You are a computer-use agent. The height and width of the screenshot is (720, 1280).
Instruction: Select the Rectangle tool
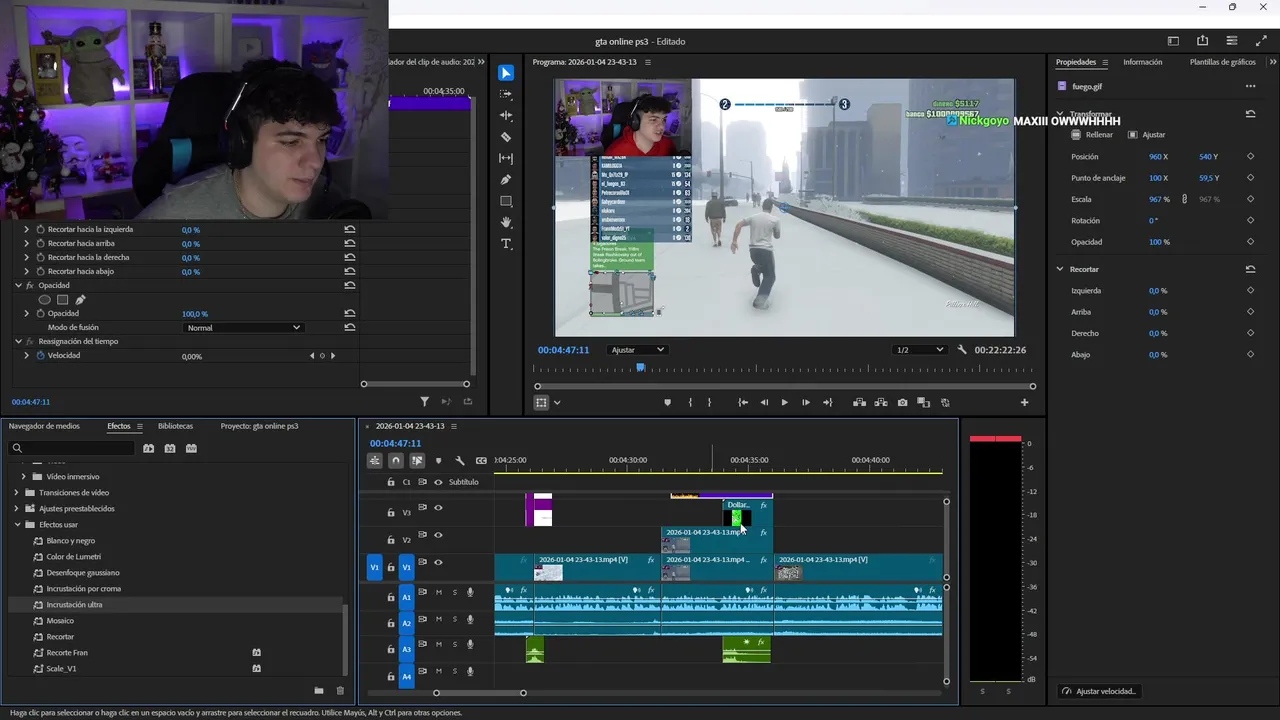click(x=506, y=201)
